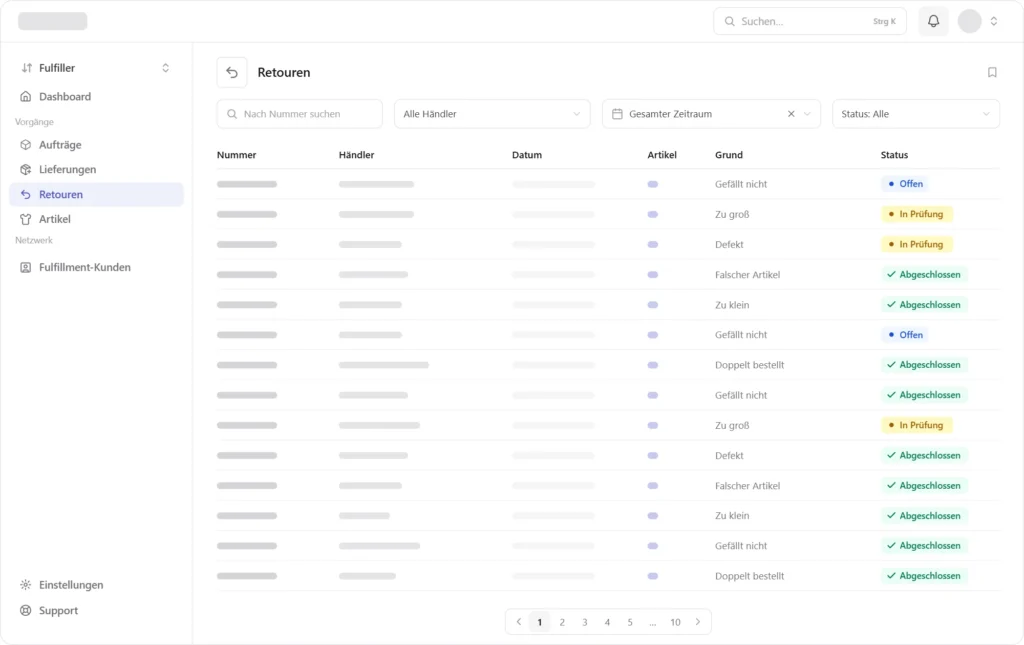The height and width of the screenshot is (645, 1024).
Task: Expand the account chevron beside avatar
Action: coord(993,21)
